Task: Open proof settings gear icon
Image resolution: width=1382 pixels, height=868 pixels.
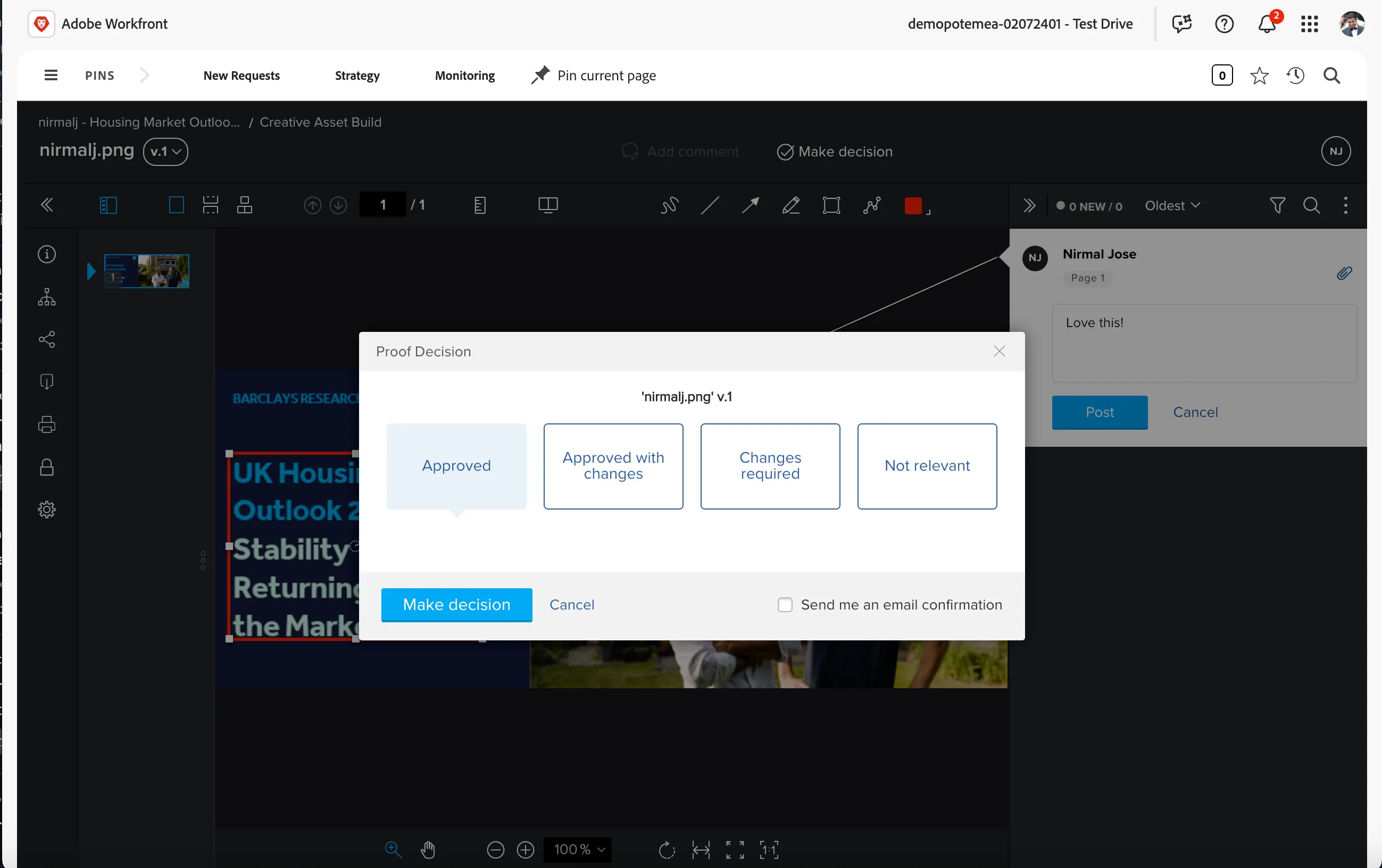Action: click(47, 510)
